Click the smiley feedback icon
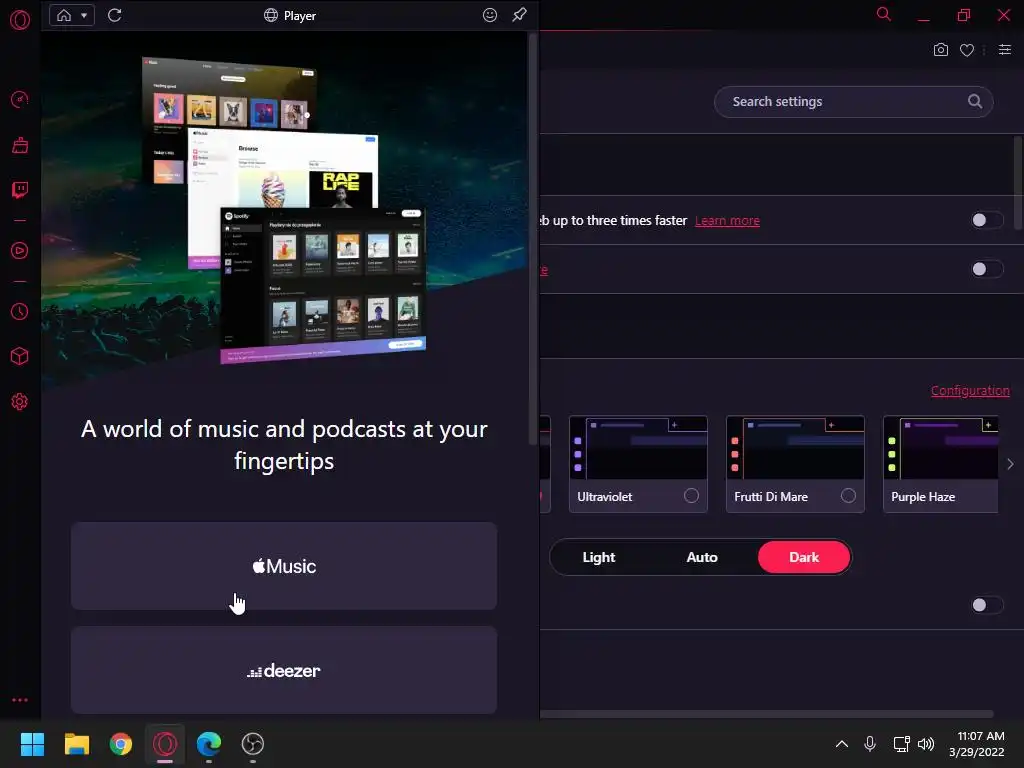The width and height of the screenshot is (1024, 768). click(x=490, y=15)
